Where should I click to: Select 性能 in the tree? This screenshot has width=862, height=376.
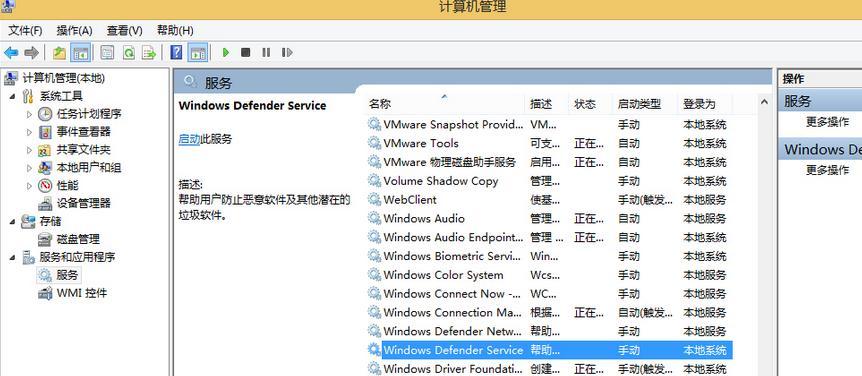[x=68, y=186]
